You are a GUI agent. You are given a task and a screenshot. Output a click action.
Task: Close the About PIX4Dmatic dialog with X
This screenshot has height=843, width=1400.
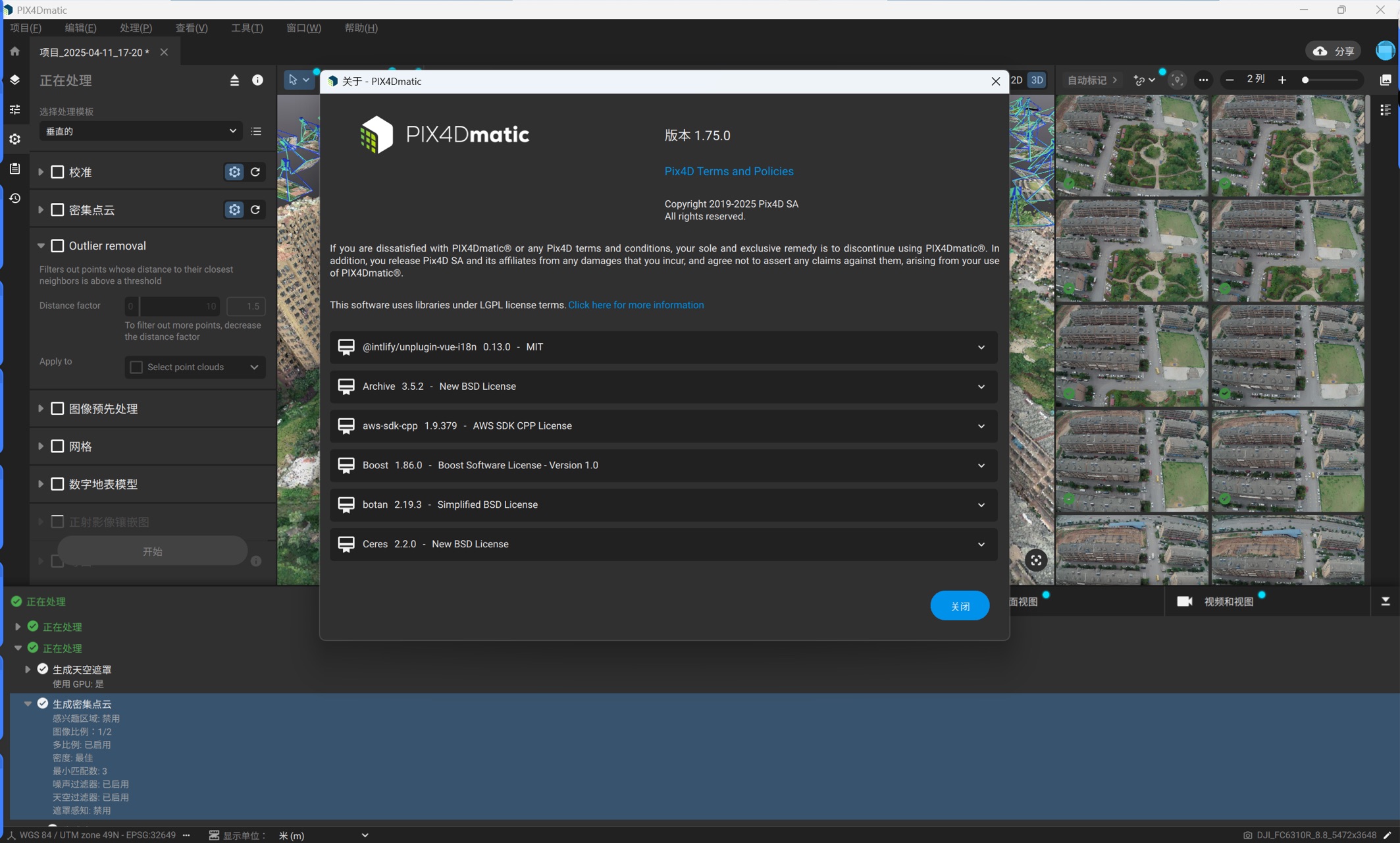coord(995,81)
